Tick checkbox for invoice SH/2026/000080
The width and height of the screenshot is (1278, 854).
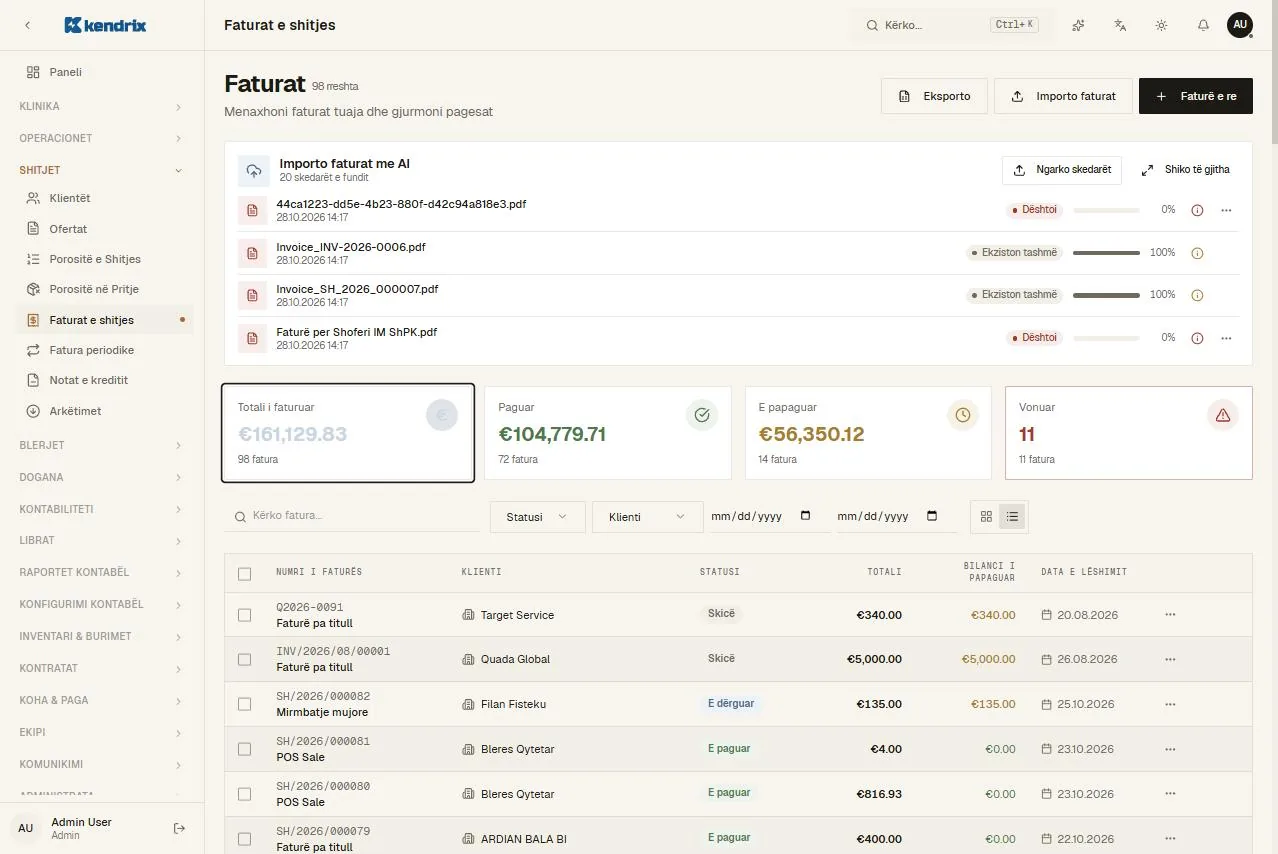pos(245,794)
